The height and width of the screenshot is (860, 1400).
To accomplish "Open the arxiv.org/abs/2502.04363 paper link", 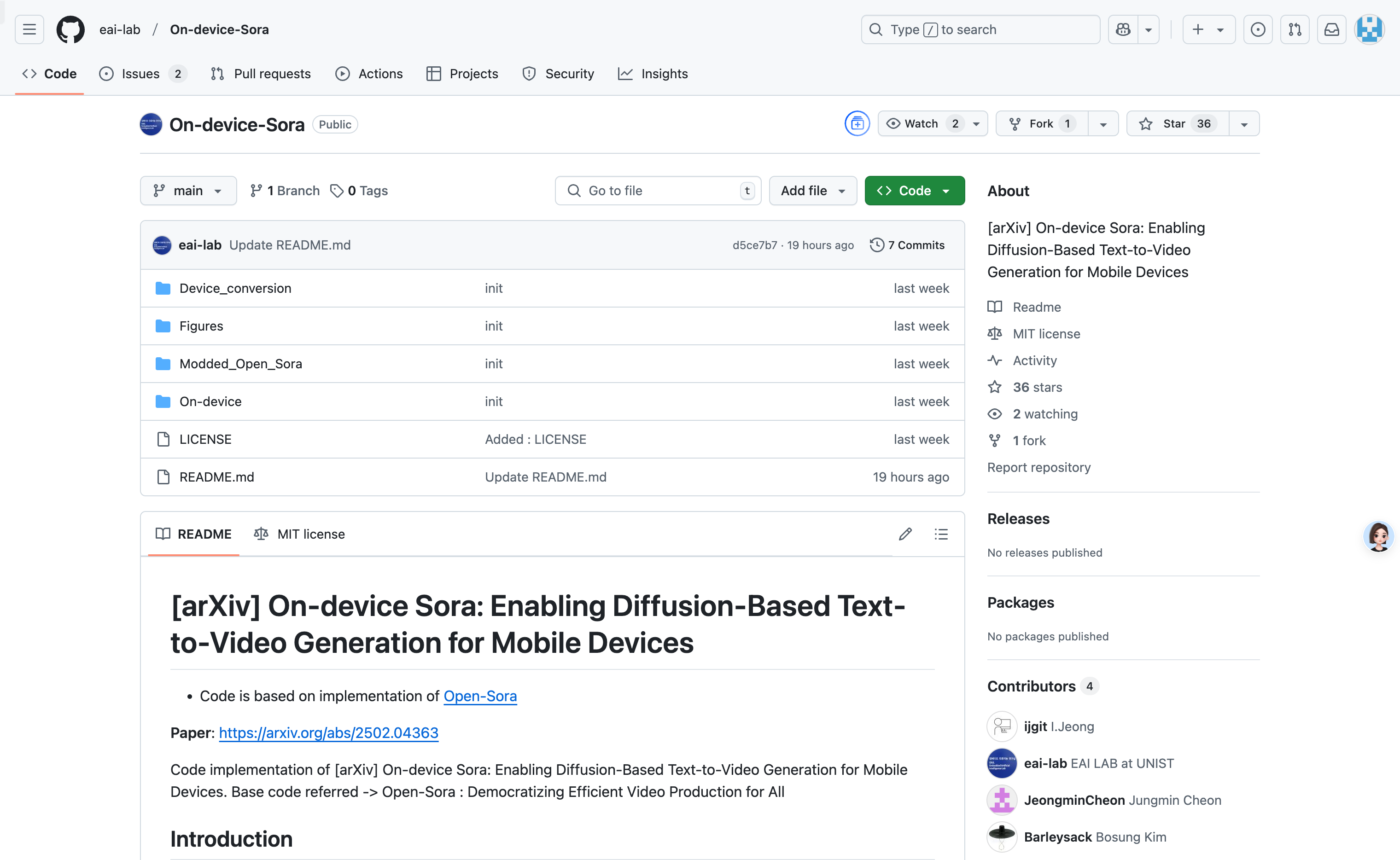I will (329, 732).
